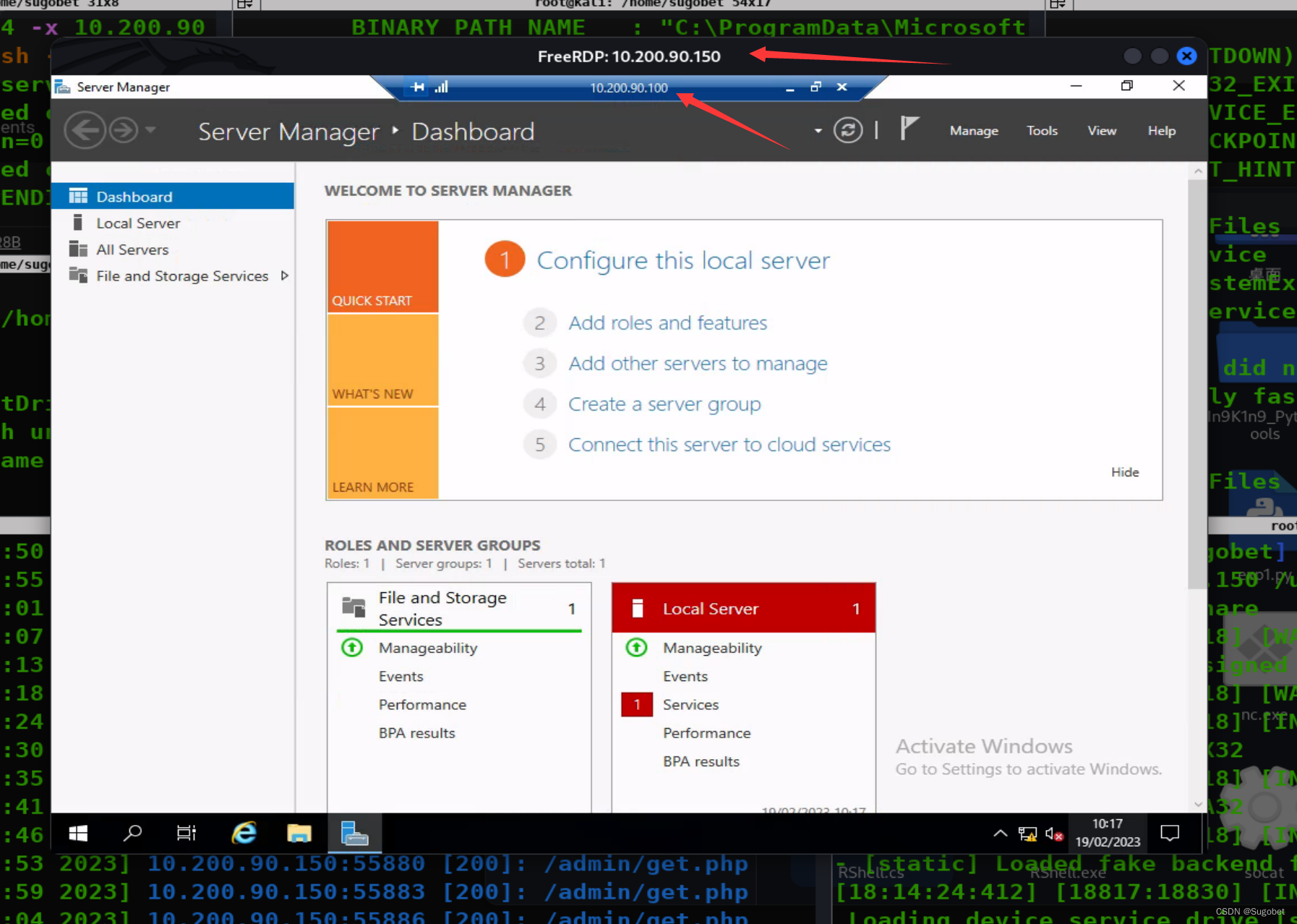Click Performance under File and Storage Services

422,705
